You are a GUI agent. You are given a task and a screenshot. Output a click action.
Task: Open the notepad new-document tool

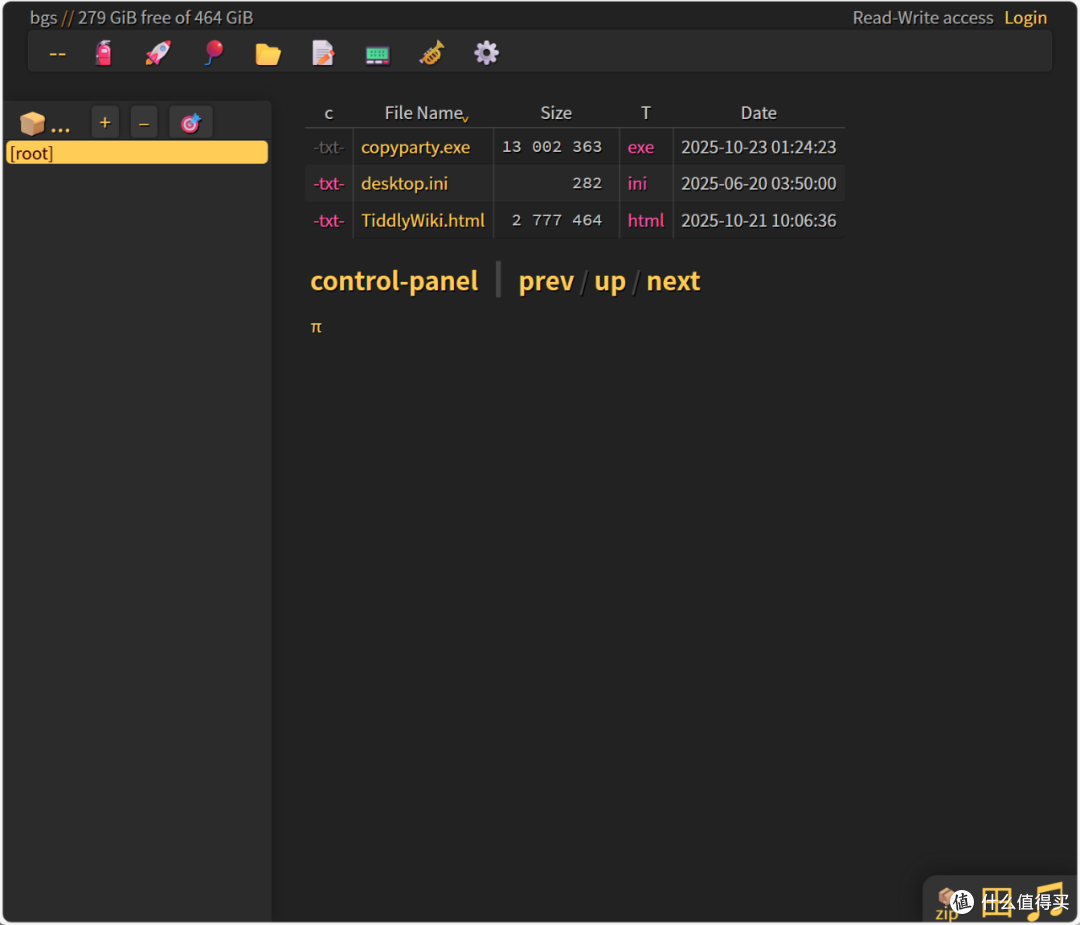(x=323, y=53)
